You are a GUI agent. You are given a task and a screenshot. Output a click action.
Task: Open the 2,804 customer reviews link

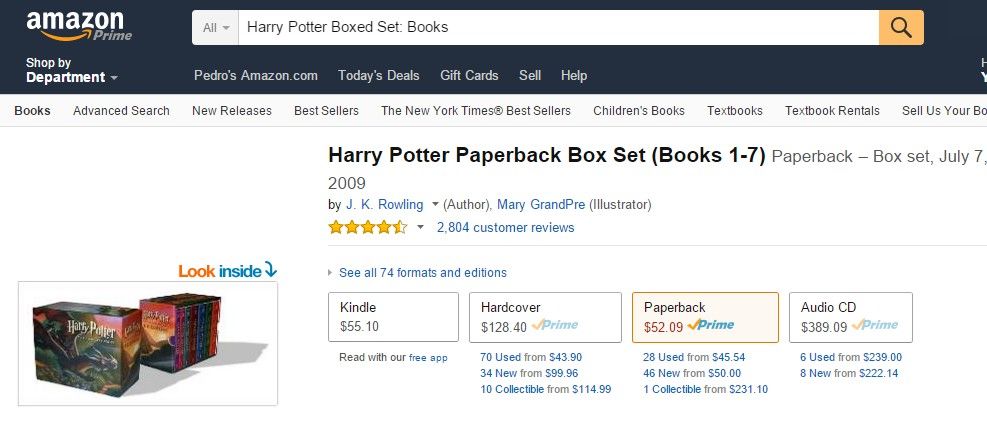pos(505,227)
